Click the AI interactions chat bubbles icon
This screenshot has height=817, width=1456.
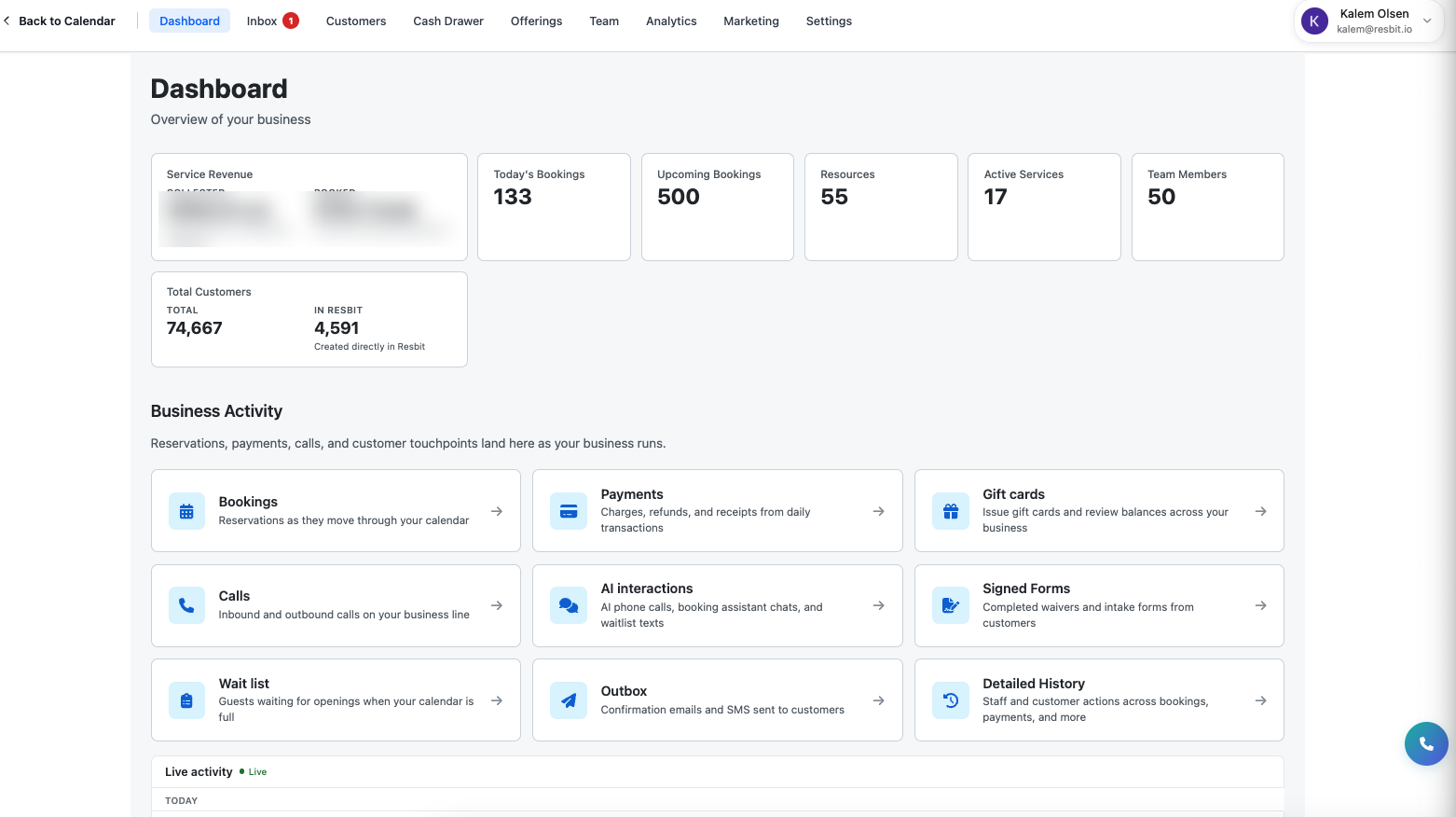click(569, 605)
